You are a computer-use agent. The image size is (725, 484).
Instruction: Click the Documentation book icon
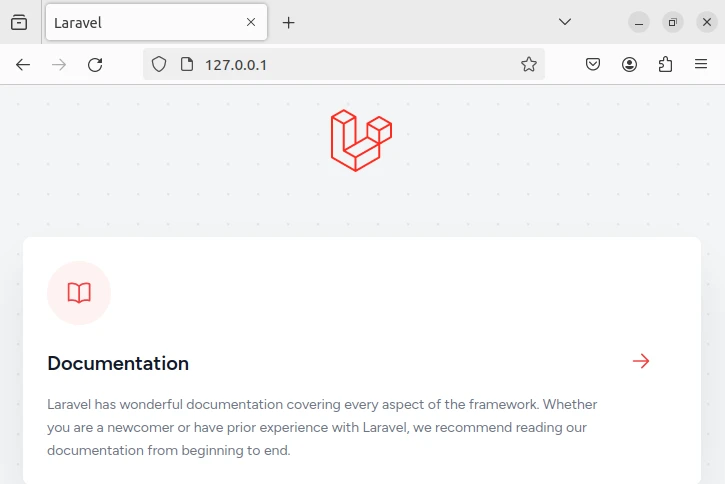click(79, 293)
